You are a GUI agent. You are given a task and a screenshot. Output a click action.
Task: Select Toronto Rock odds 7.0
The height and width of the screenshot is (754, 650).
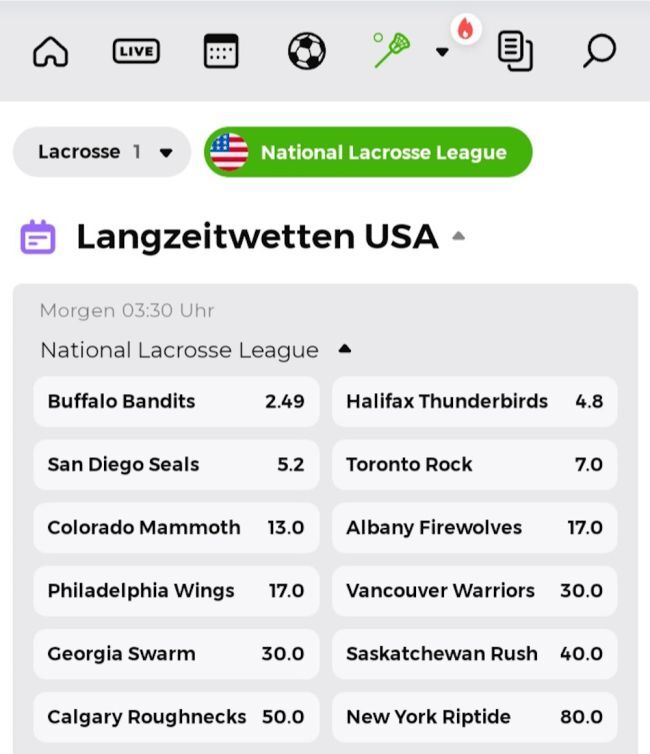tap(474, 465)
